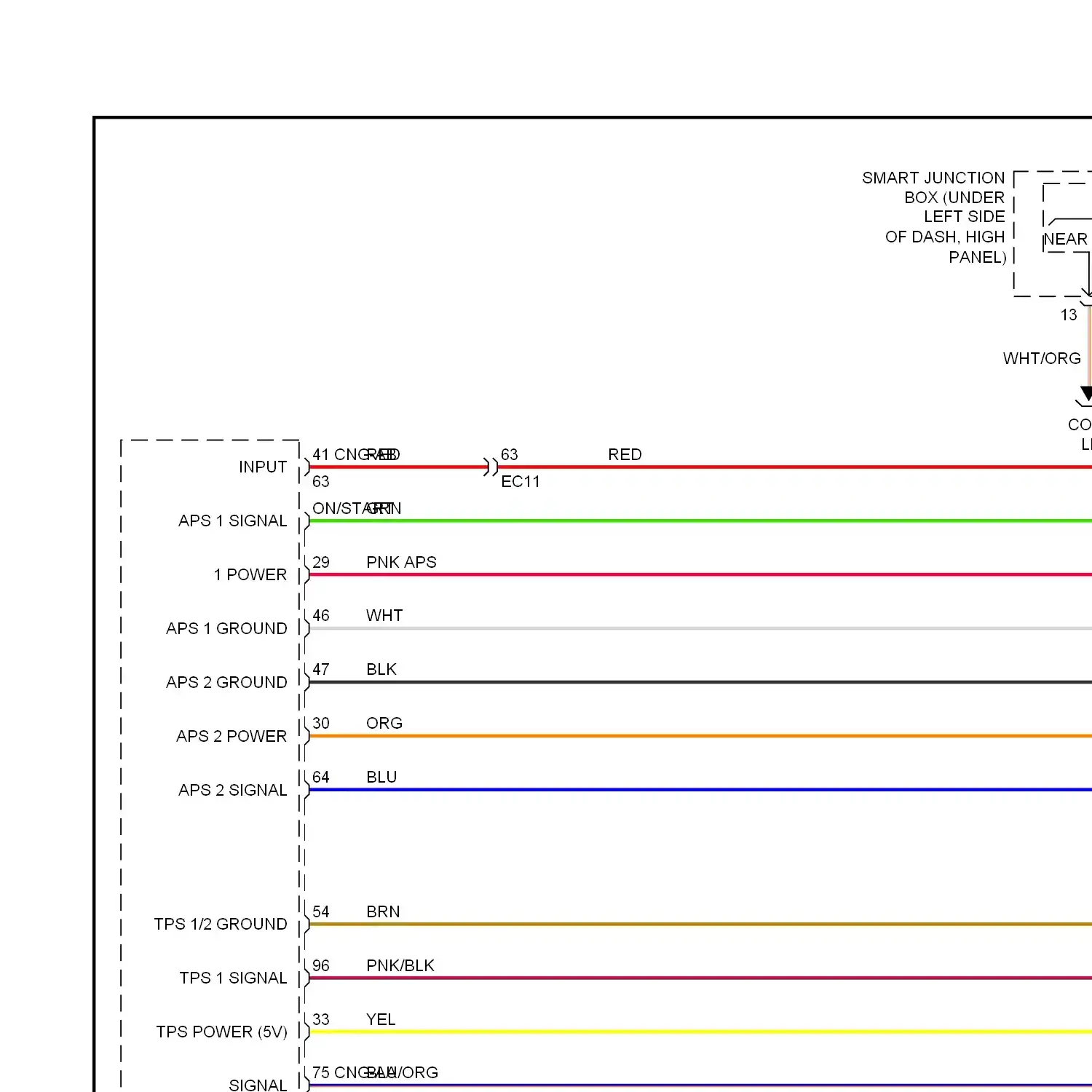The width and height of the screenshot is (1092, 1092).
Task: Click the EC11 connector symbol on red wire
Action: point(491,467)
